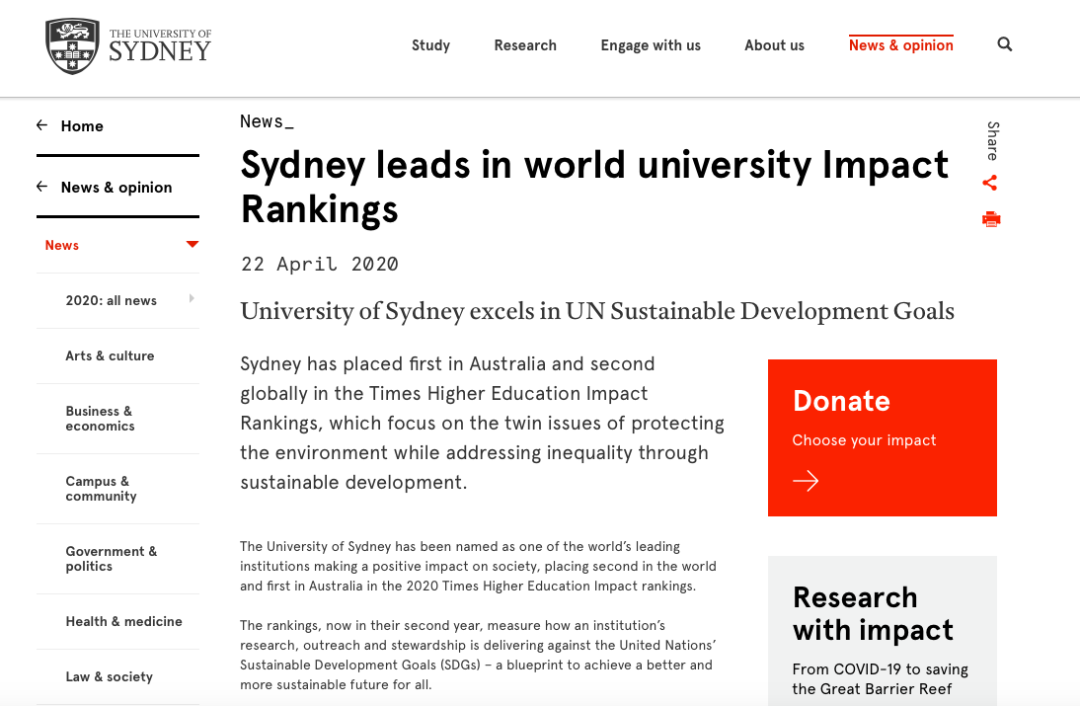Click the Donate heading in red card

tap(841, 401)
